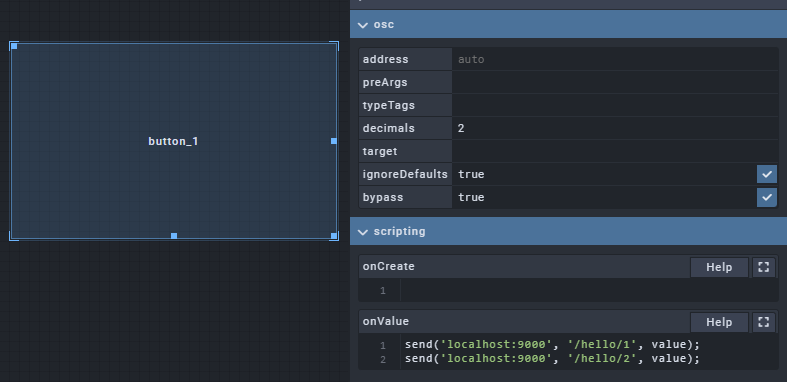Collapse the osc section chevron
Viewport: 787px width, 382px height.
coord(363,25)
